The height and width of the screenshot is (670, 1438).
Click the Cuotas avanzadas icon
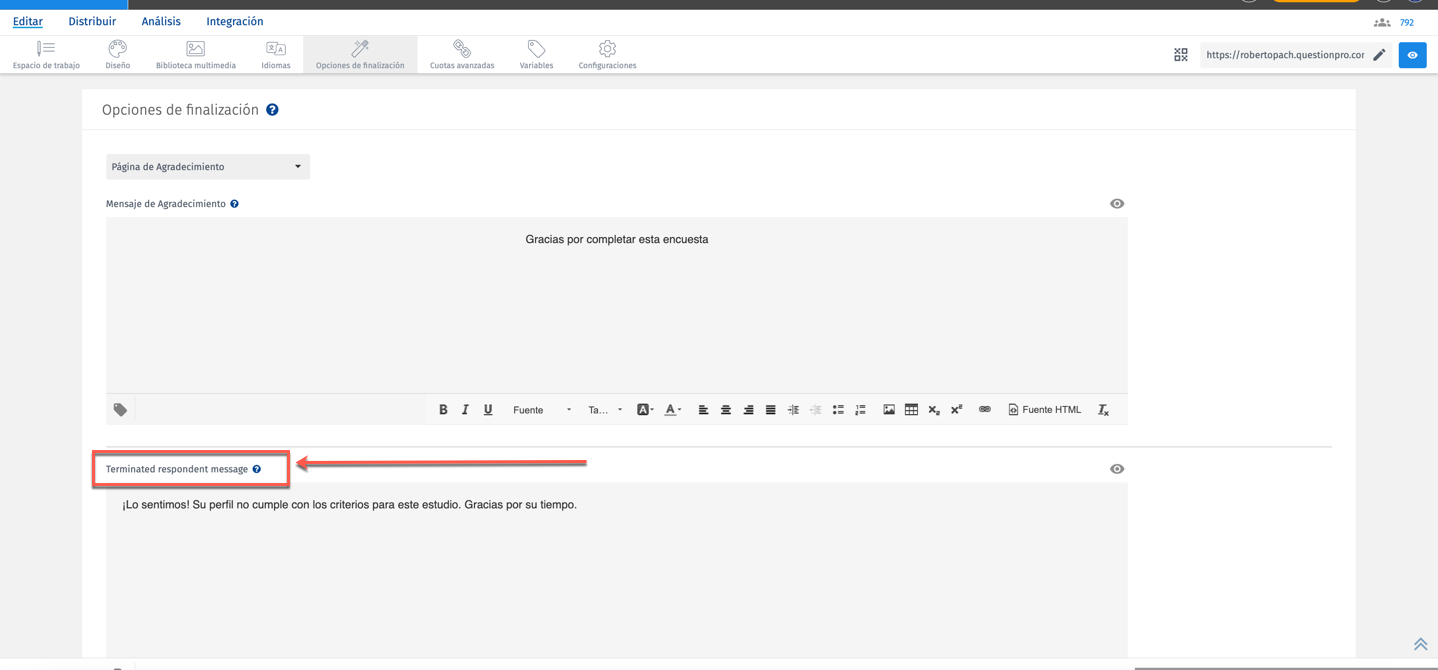tap(461, 53)
